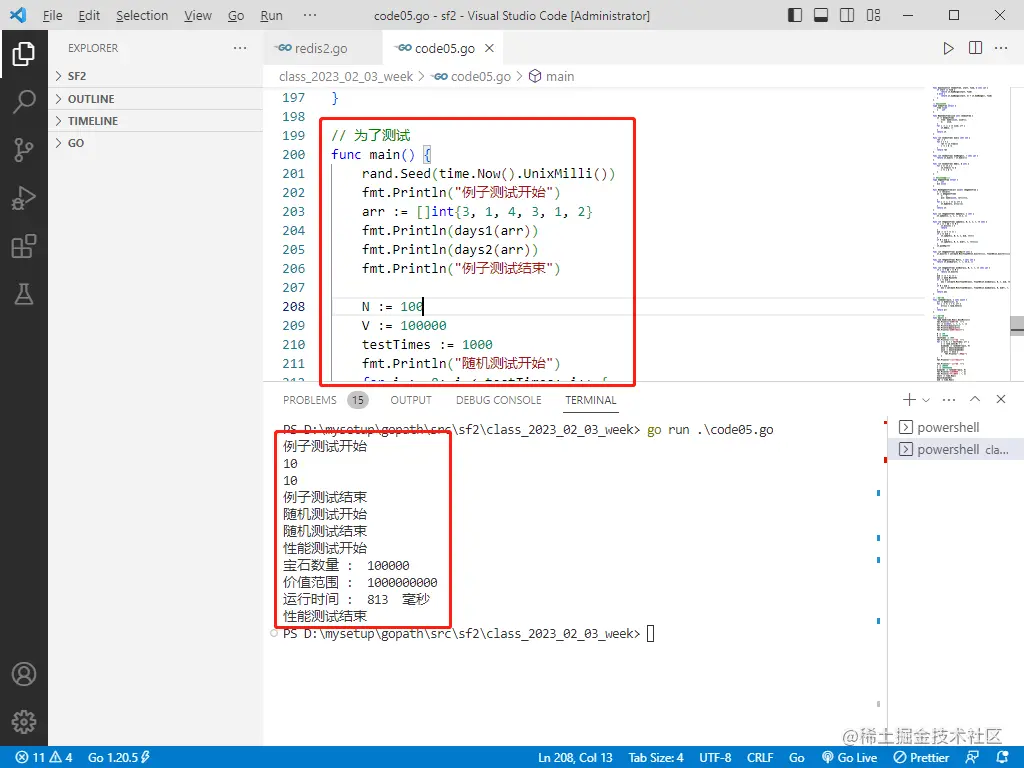Open the Selection menu
The height and width of the screenshot is (768, 1024).
coord(142,15)
